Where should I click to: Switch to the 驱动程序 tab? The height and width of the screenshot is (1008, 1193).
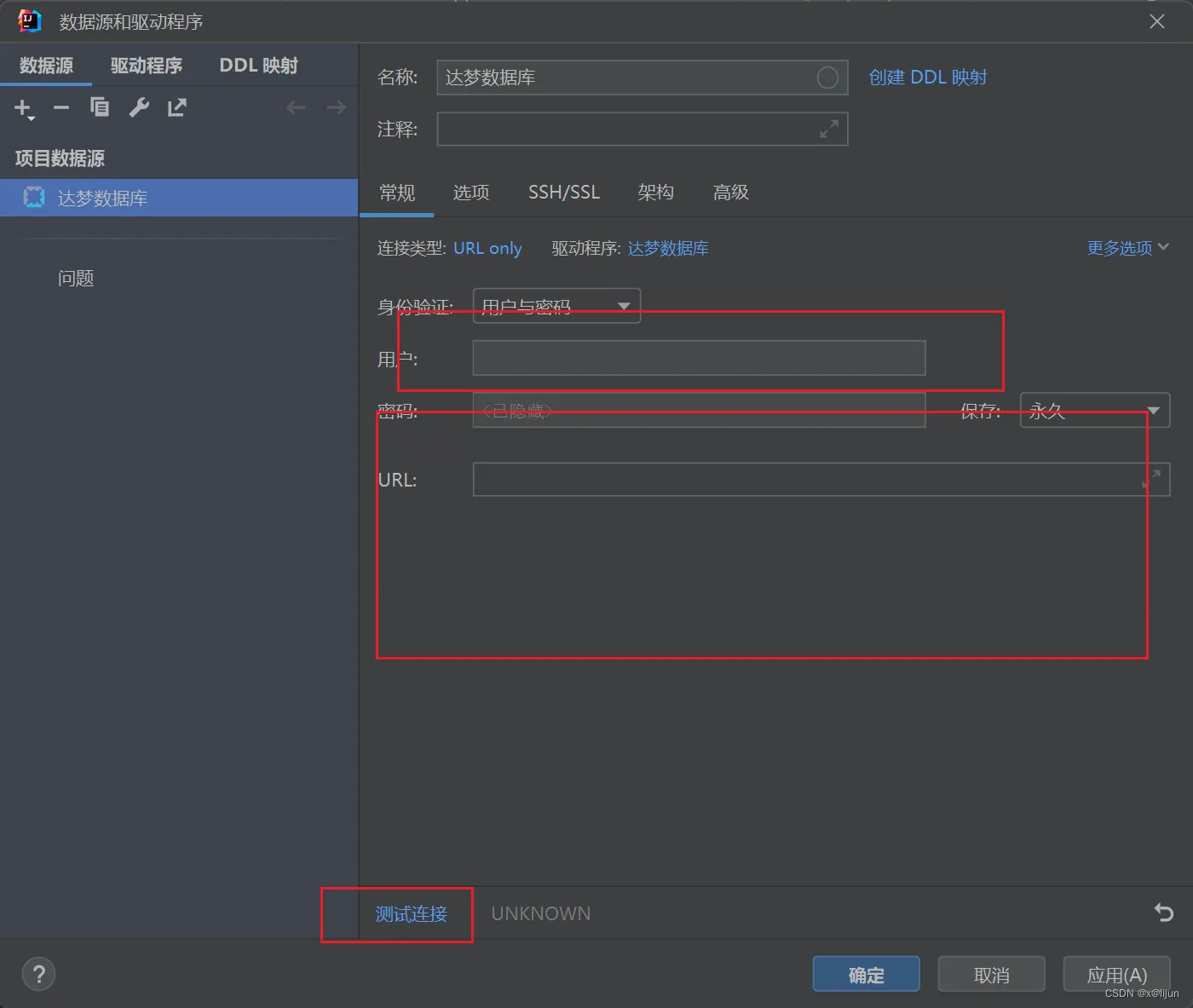(147, 66)
